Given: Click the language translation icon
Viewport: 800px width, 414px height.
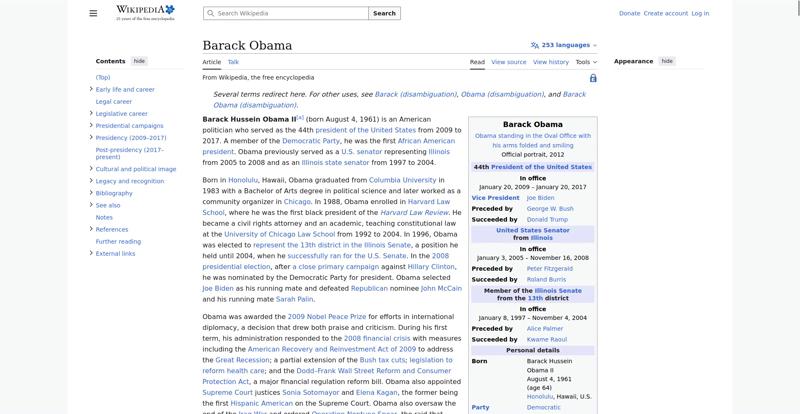Looking at the screenshot, I should (535, 45).
